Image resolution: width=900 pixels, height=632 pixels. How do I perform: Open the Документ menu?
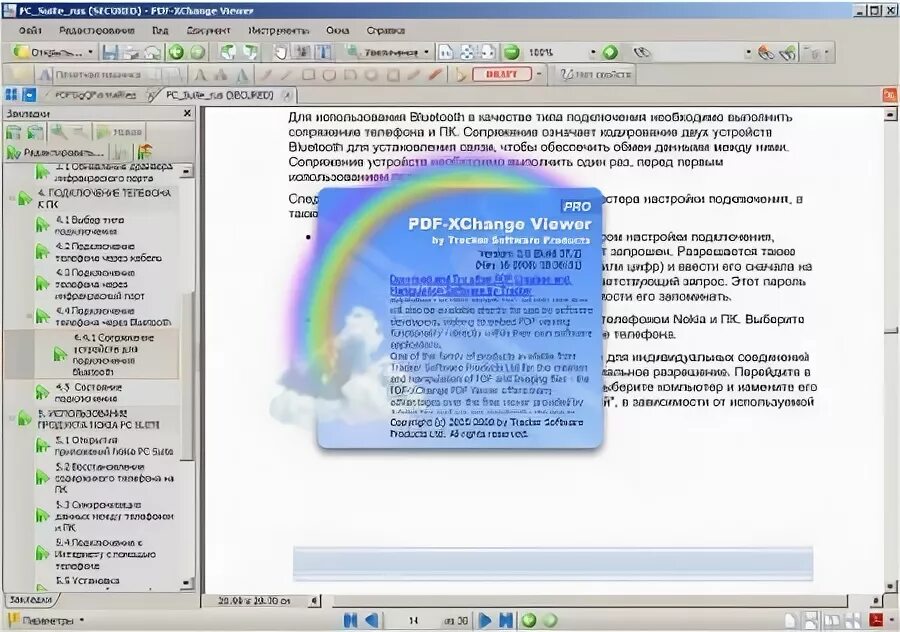208,30
